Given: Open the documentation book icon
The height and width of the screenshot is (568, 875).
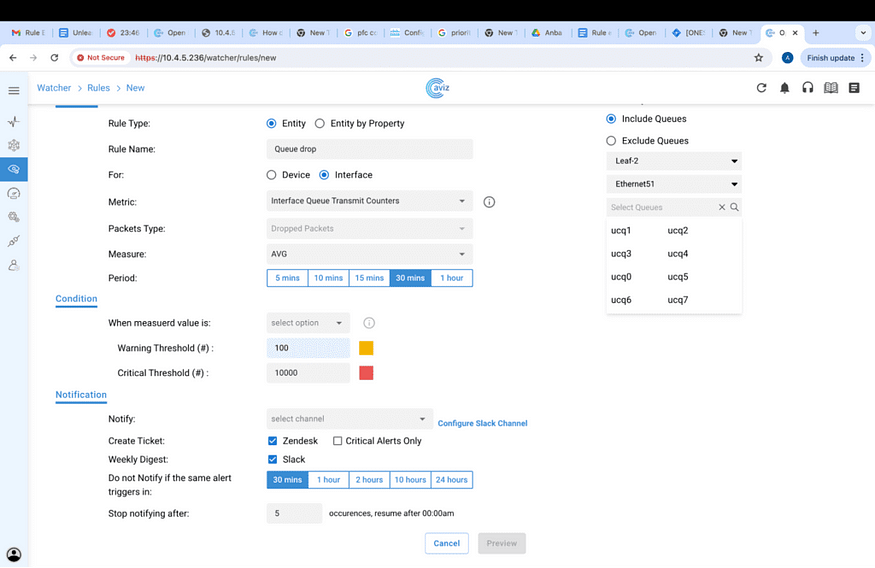Looking at the screenshot, I should point(831,88).
